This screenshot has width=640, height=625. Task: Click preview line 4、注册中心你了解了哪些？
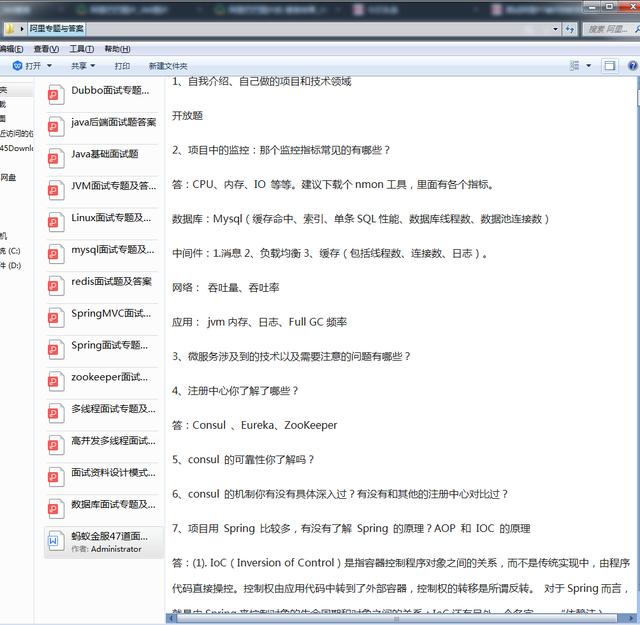235,391
